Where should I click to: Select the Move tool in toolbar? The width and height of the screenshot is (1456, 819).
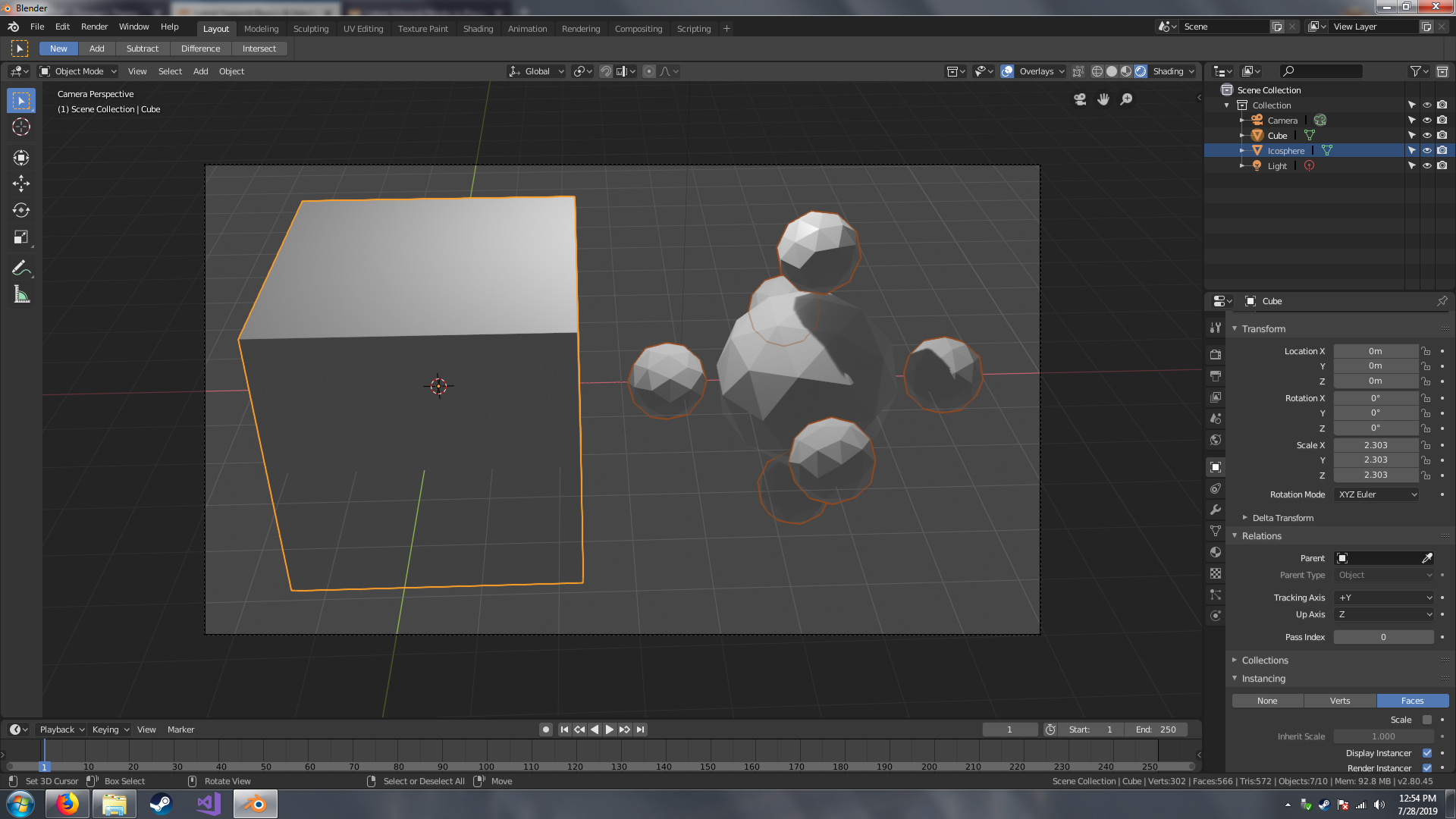click(21, 184)
